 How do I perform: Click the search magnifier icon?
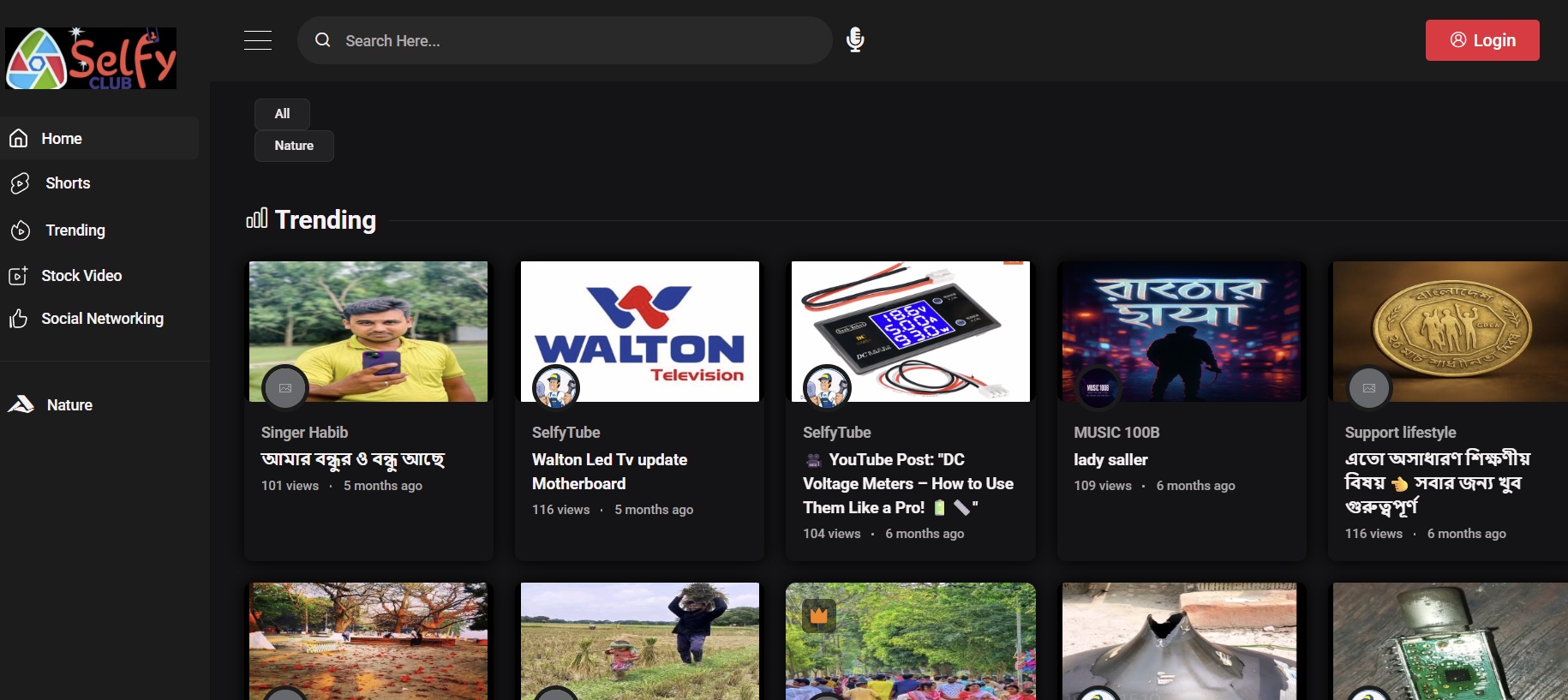coord(323,40)
